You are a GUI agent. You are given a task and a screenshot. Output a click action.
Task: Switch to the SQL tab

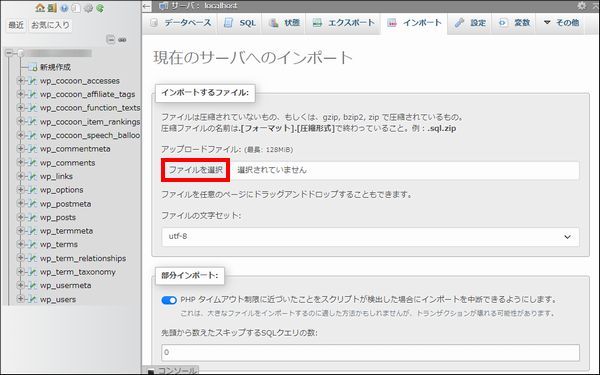(x=240, y=23)
